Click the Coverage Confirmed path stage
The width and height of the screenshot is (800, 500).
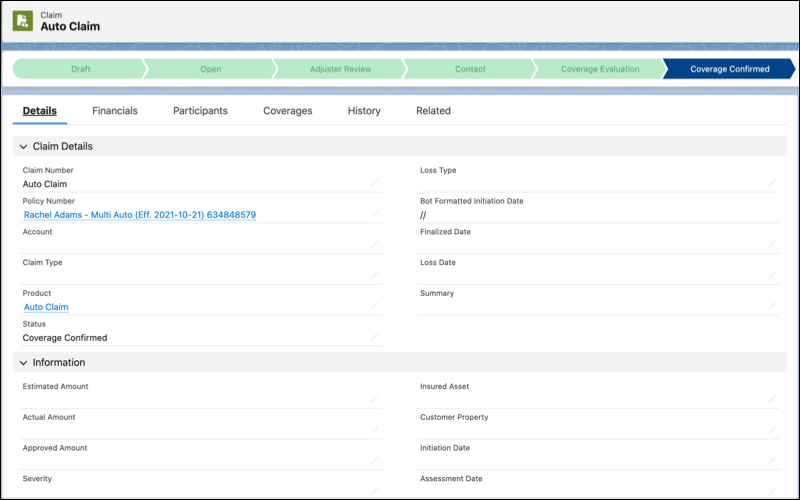(x=730, y=69)
